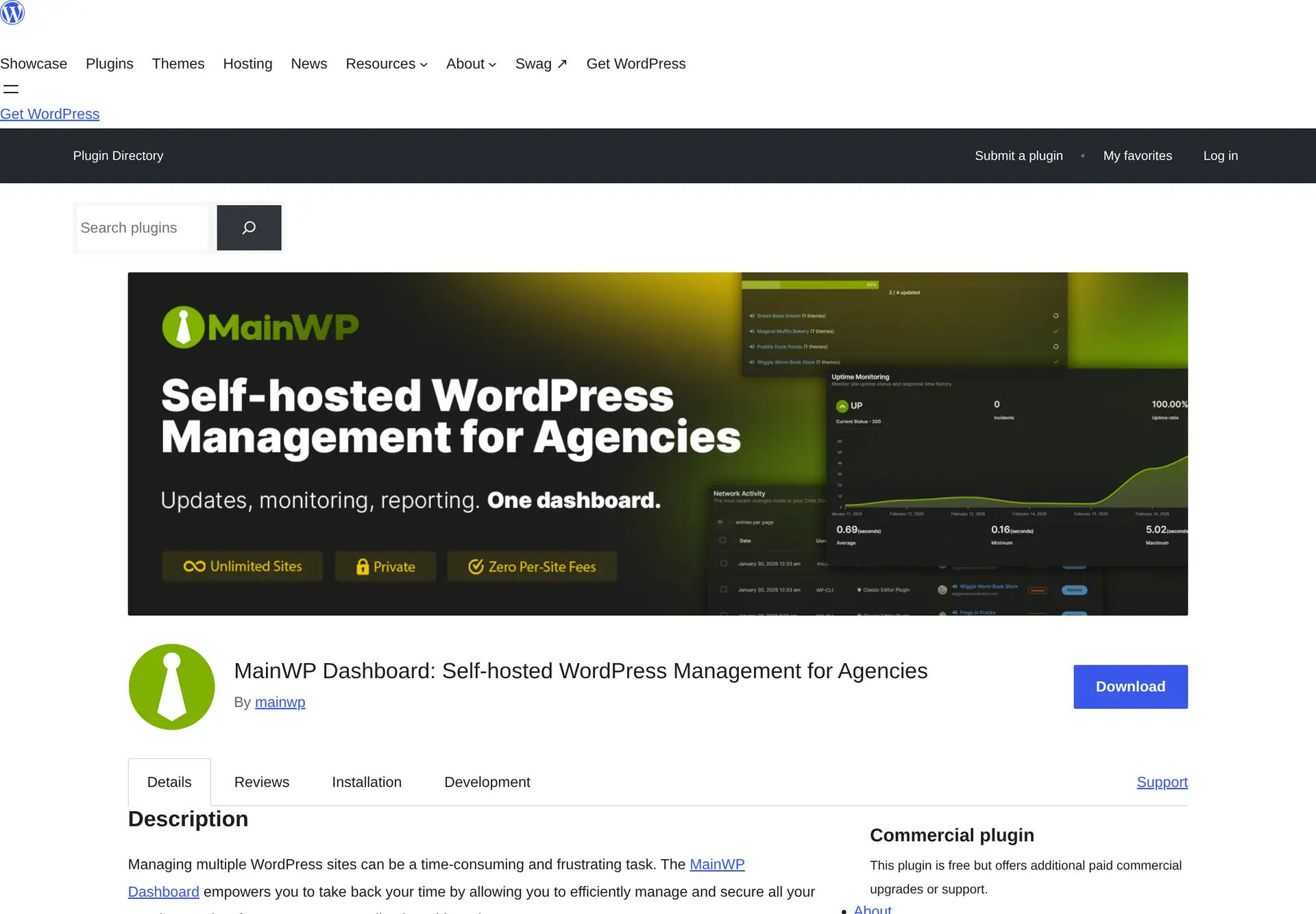The width and height of the screenshot is (1316, 914).
Task: Switch to the Reviews tab
Action: point(262,782)
